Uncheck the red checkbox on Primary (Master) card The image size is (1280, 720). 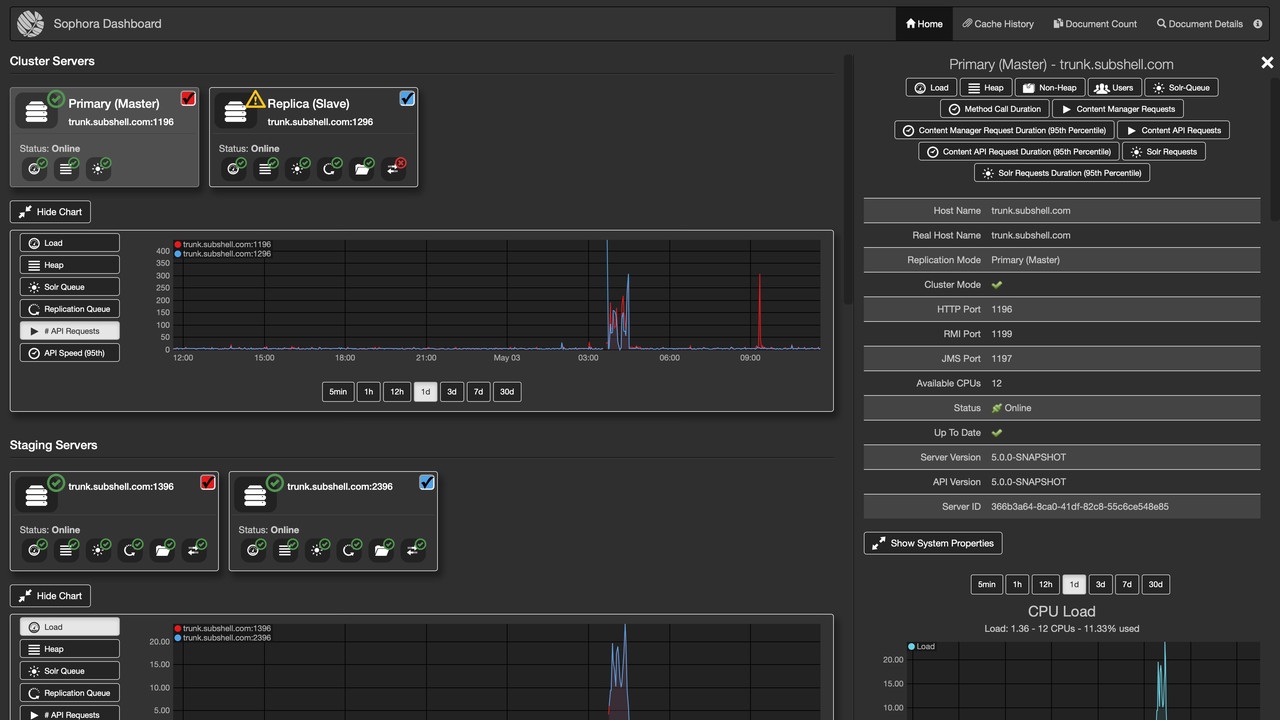coord(187,98)
